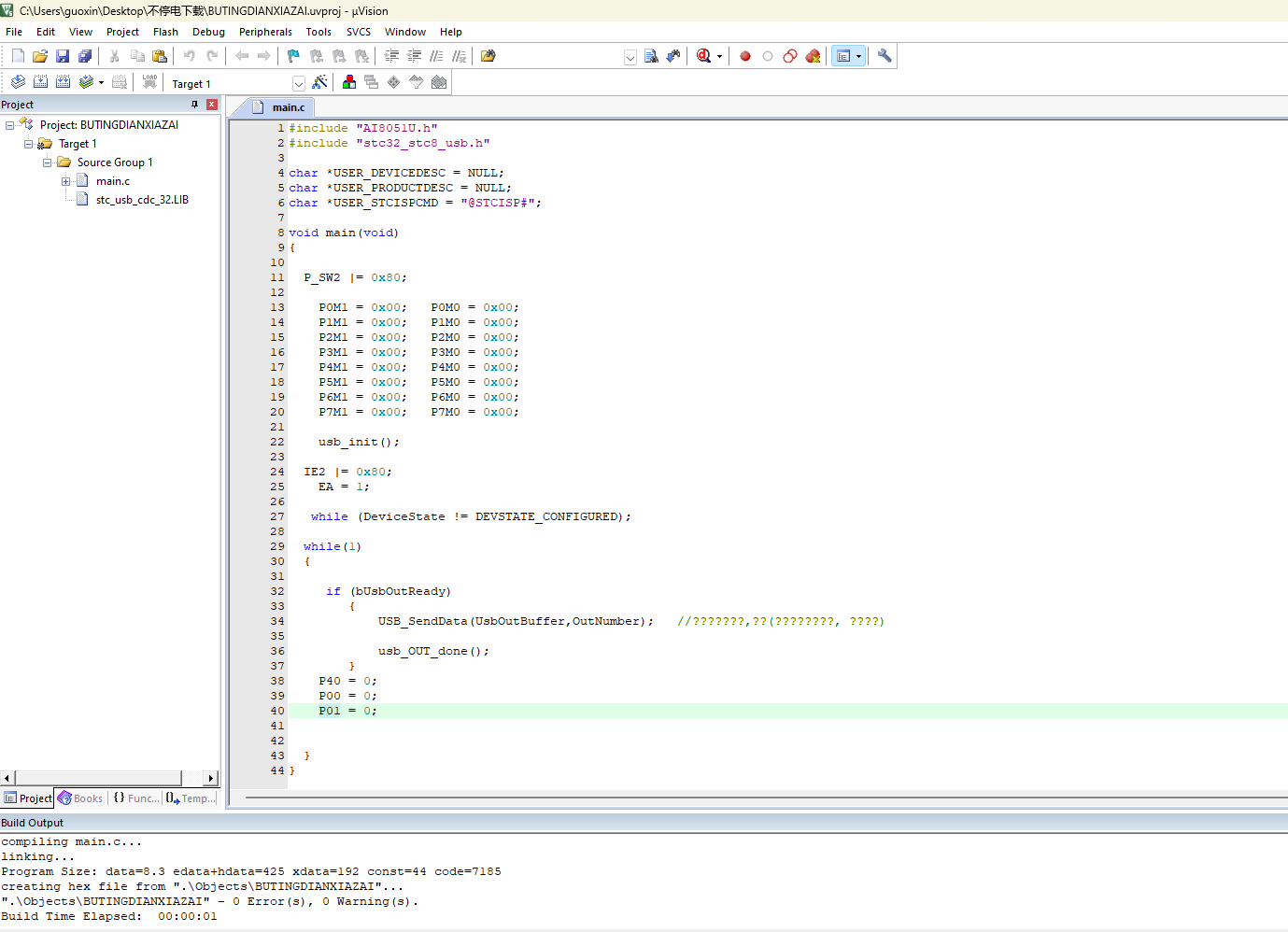Click line number 27 in the editor gutter

(x=277, y=516)
